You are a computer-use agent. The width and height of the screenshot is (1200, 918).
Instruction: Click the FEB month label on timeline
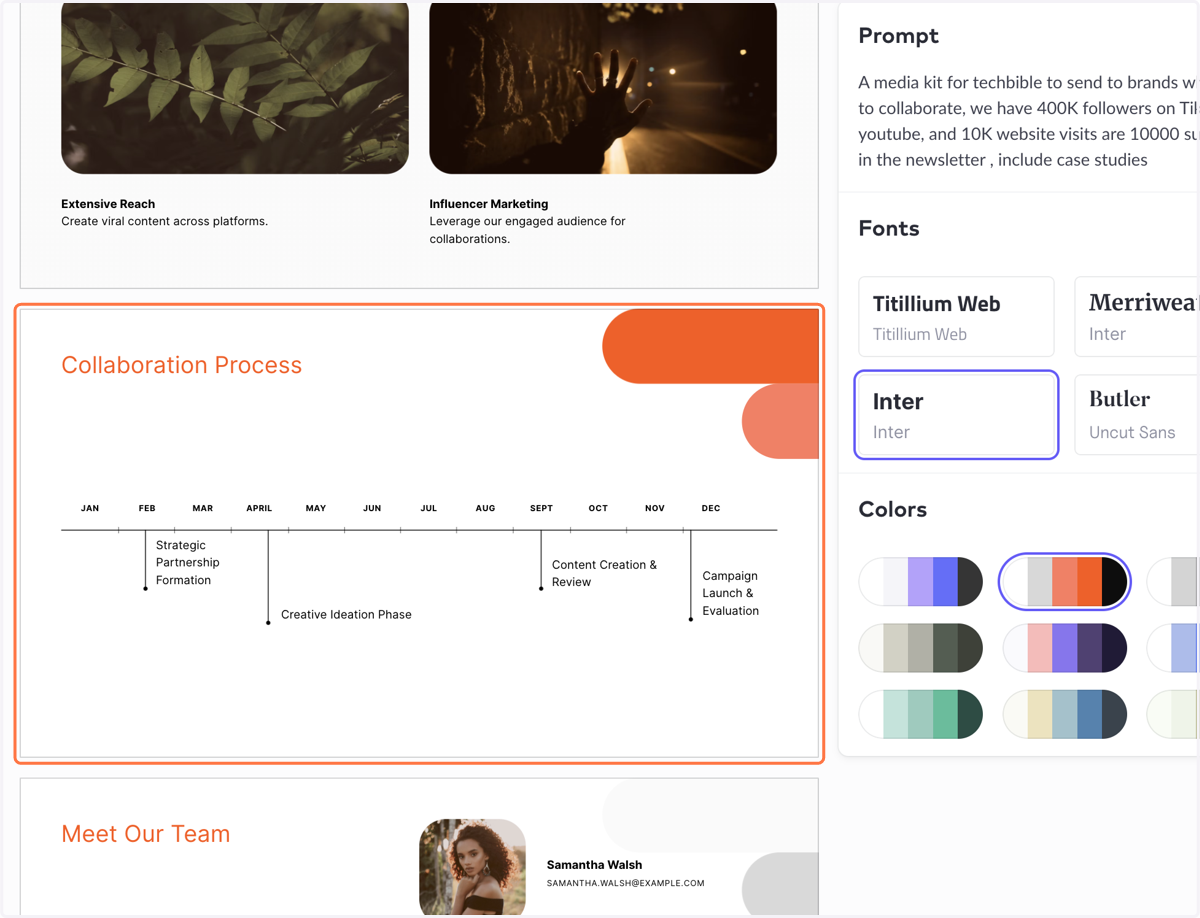pyautogui.click(x=147, y=508)
